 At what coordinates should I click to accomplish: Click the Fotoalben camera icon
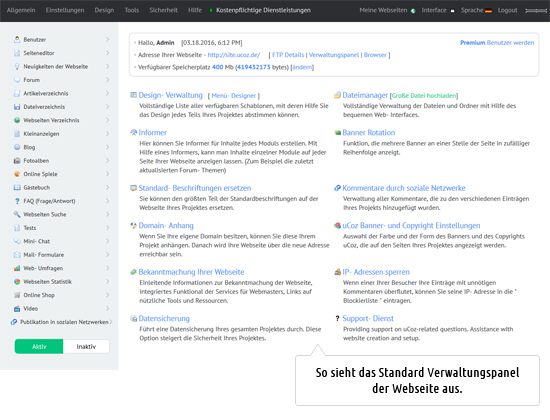tap(17, 161)
